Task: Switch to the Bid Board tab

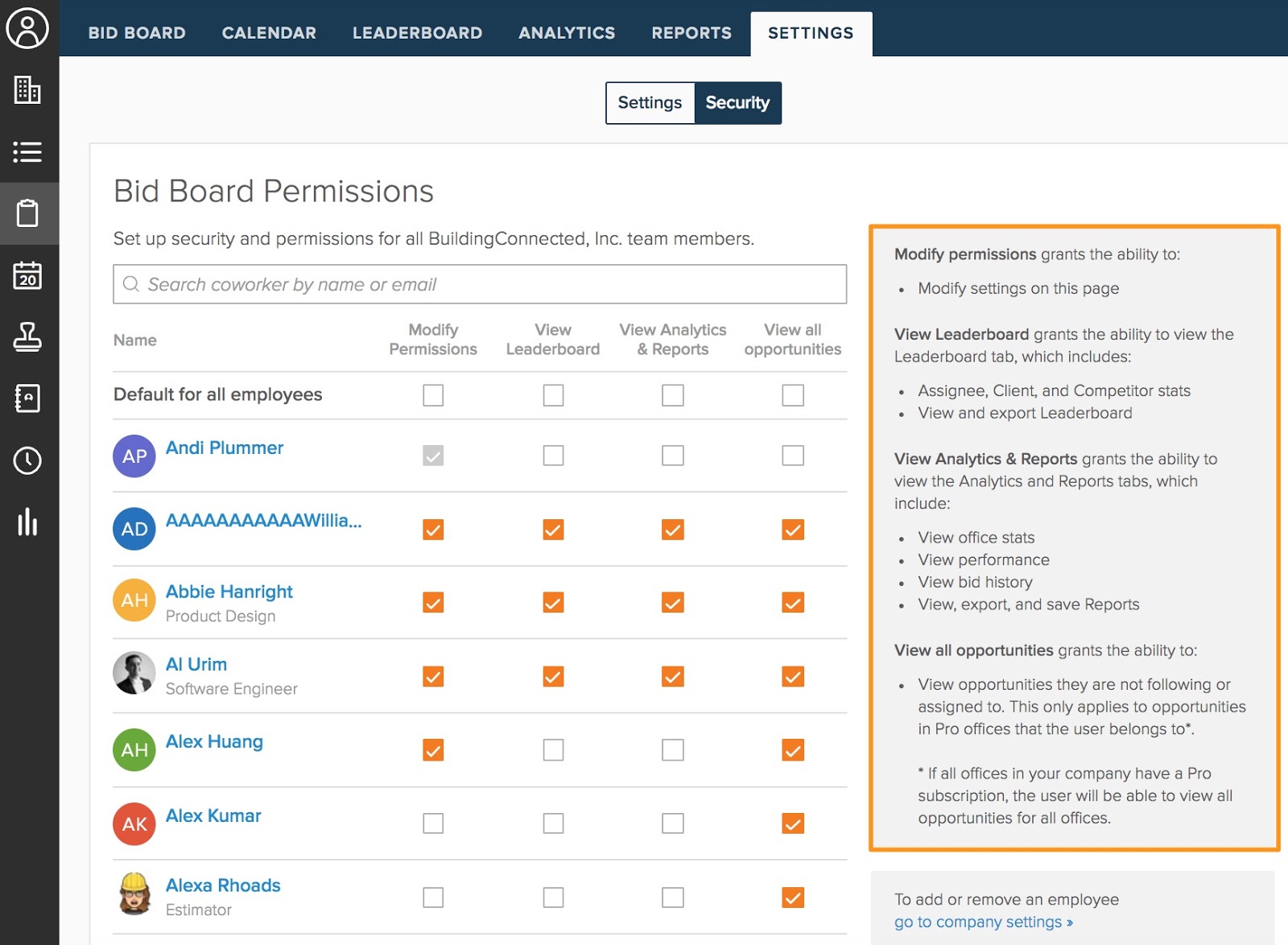Action: [137, 33]
